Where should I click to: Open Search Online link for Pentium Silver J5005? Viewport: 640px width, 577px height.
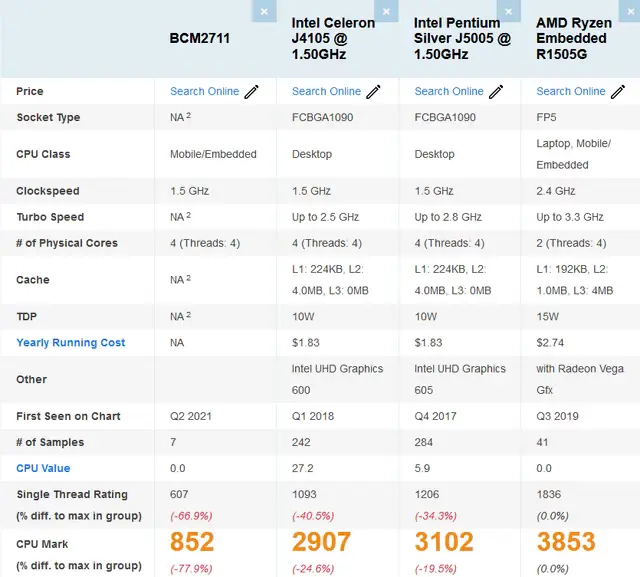(x=449, y=91)
